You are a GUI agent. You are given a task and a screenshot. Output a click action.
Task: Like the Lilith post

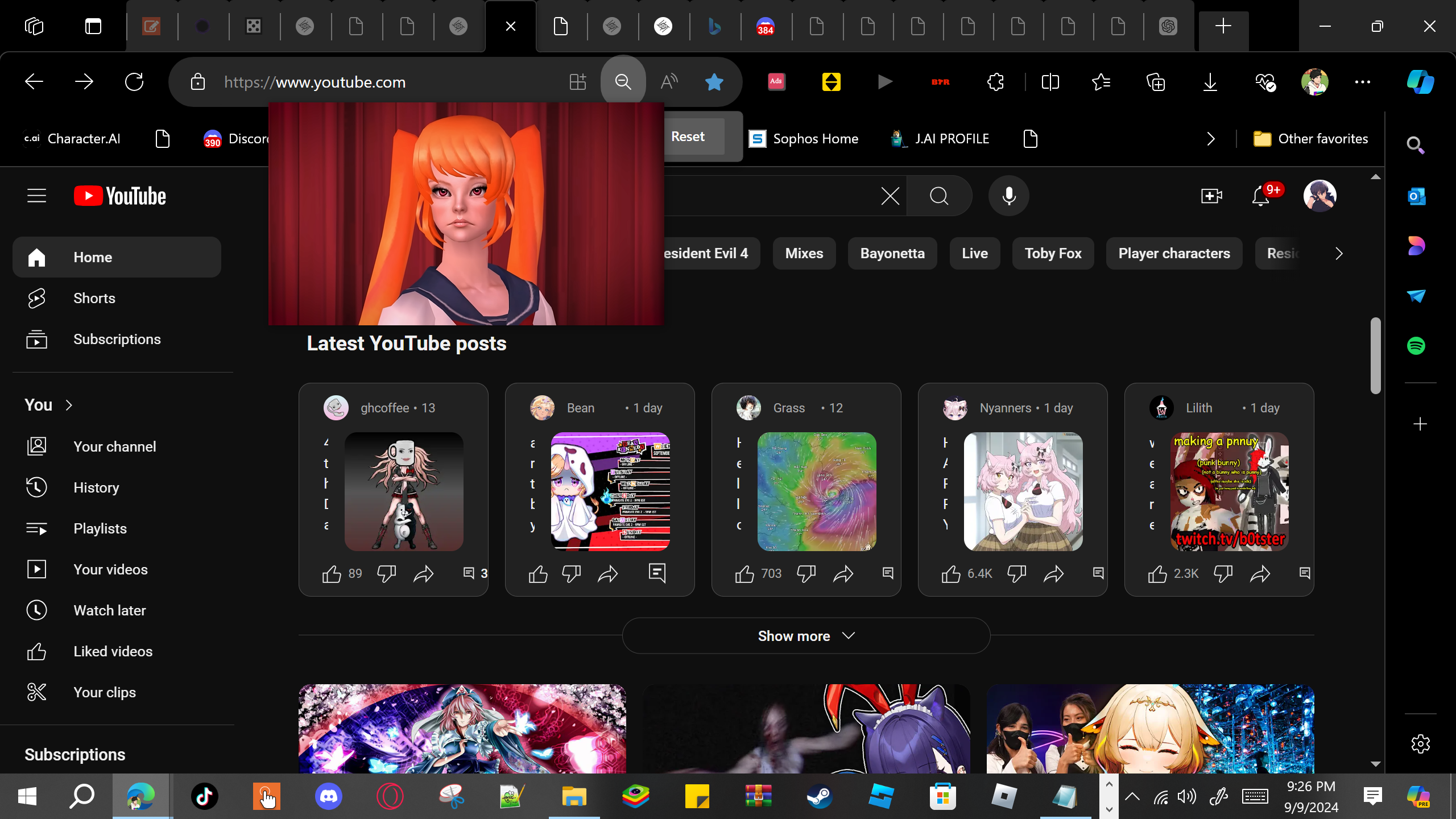pyautogui.click(x=1157, y=574)
